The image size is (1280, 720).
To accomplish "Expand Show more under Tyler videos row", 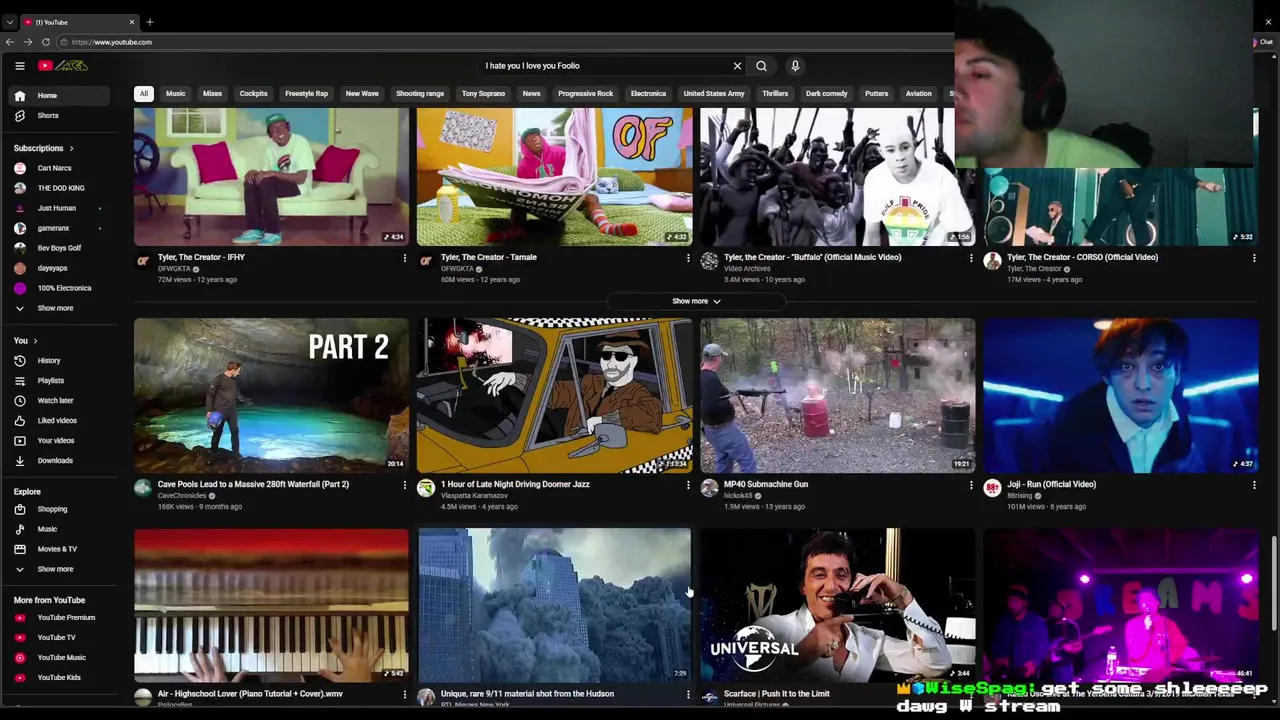I will pyautogui.click(x=696, y=301).
